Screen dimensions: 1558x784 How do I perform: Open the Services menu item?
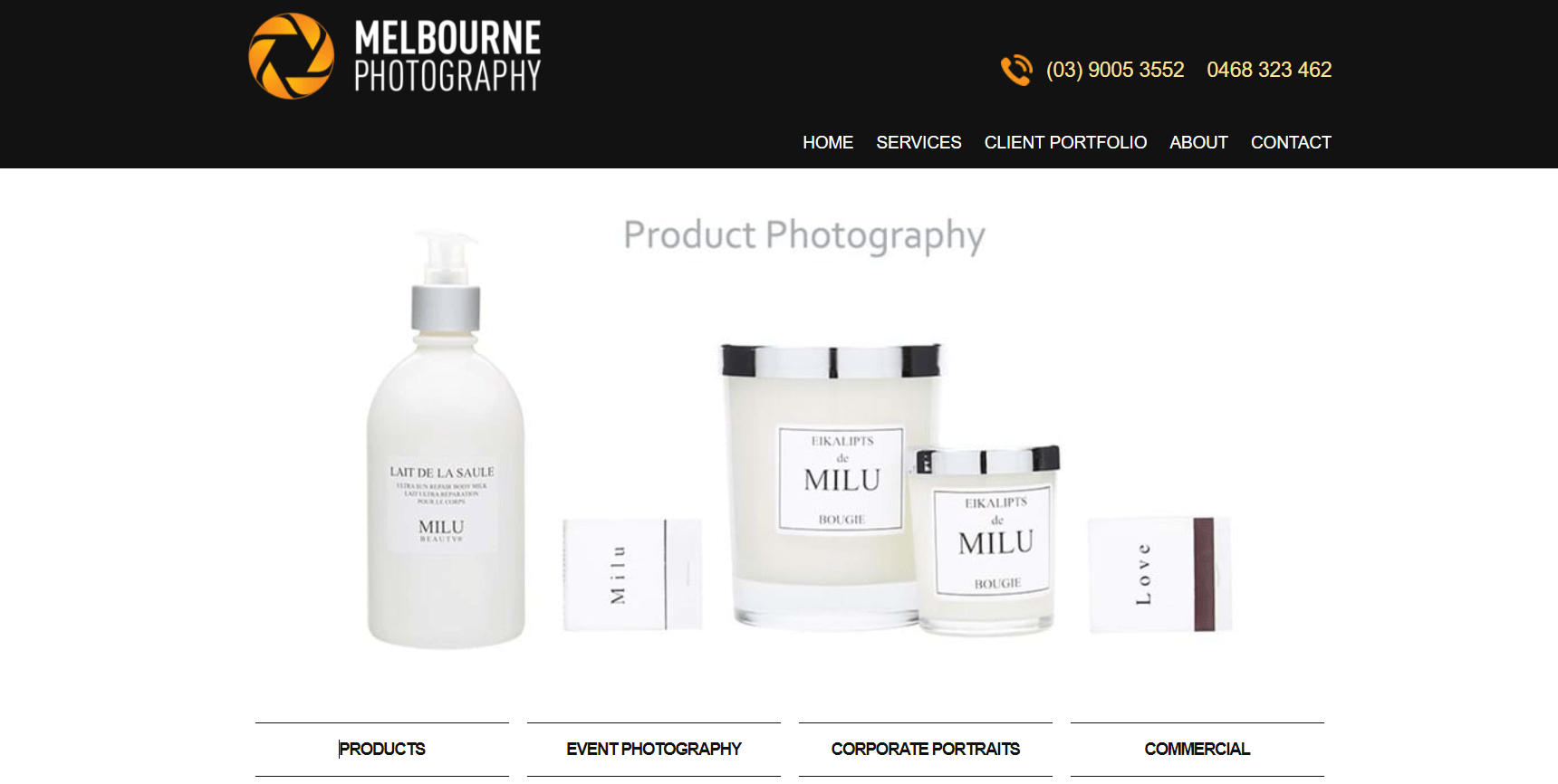pos(918,142)
